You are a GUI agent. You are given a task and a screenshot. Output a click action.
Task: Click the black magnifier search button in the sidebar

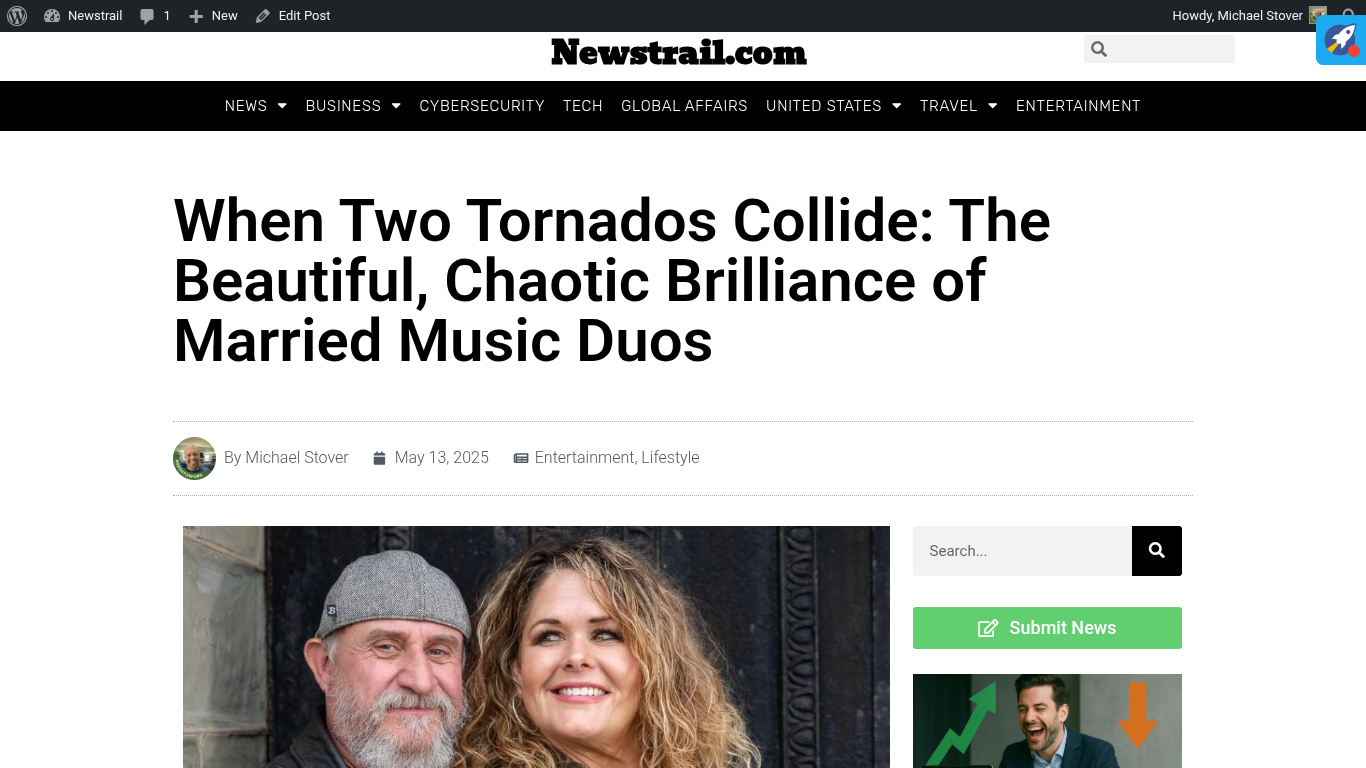(x=1157, y=551)
